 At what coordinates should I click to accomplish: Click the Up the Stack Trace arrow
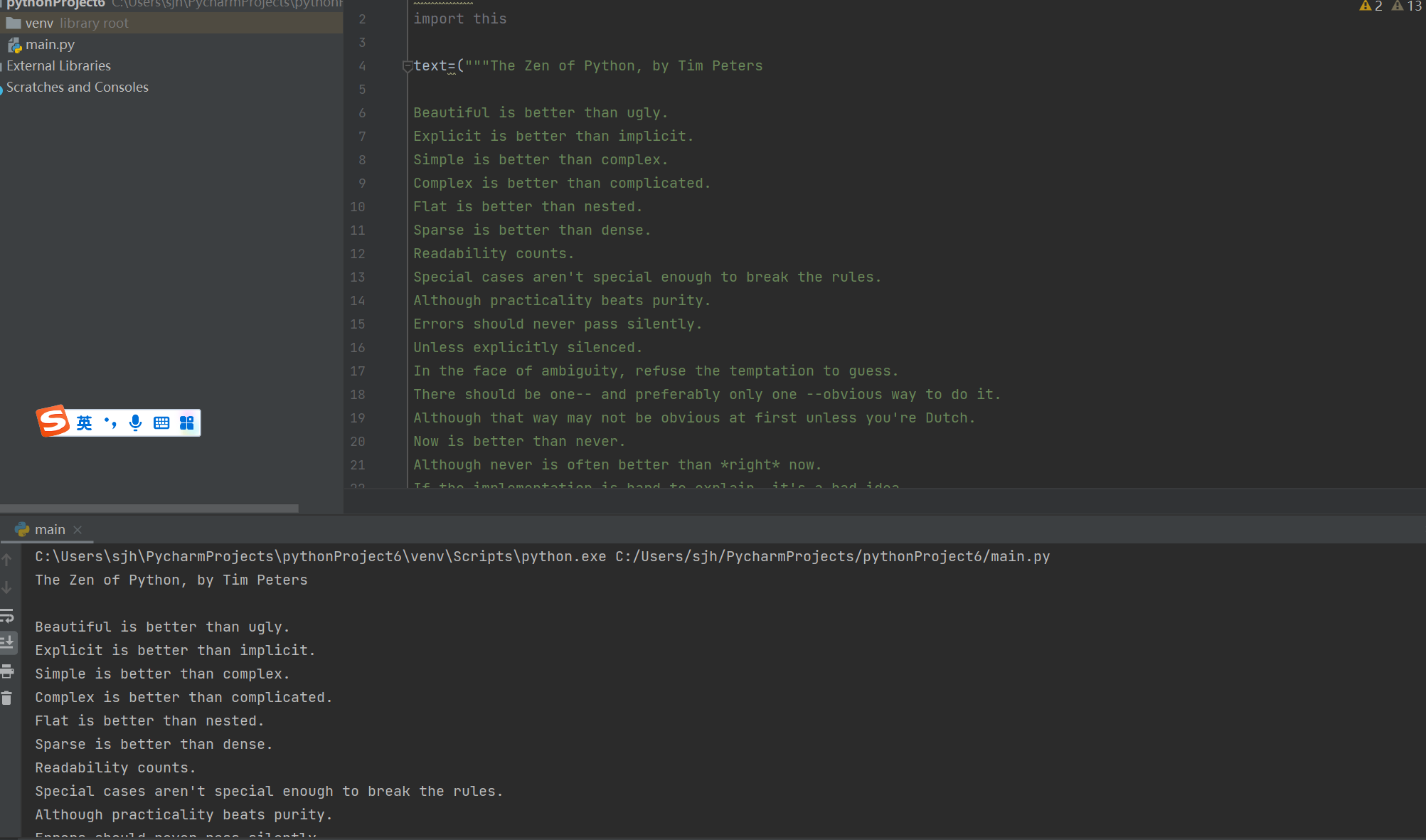click(x=6, y=560)
